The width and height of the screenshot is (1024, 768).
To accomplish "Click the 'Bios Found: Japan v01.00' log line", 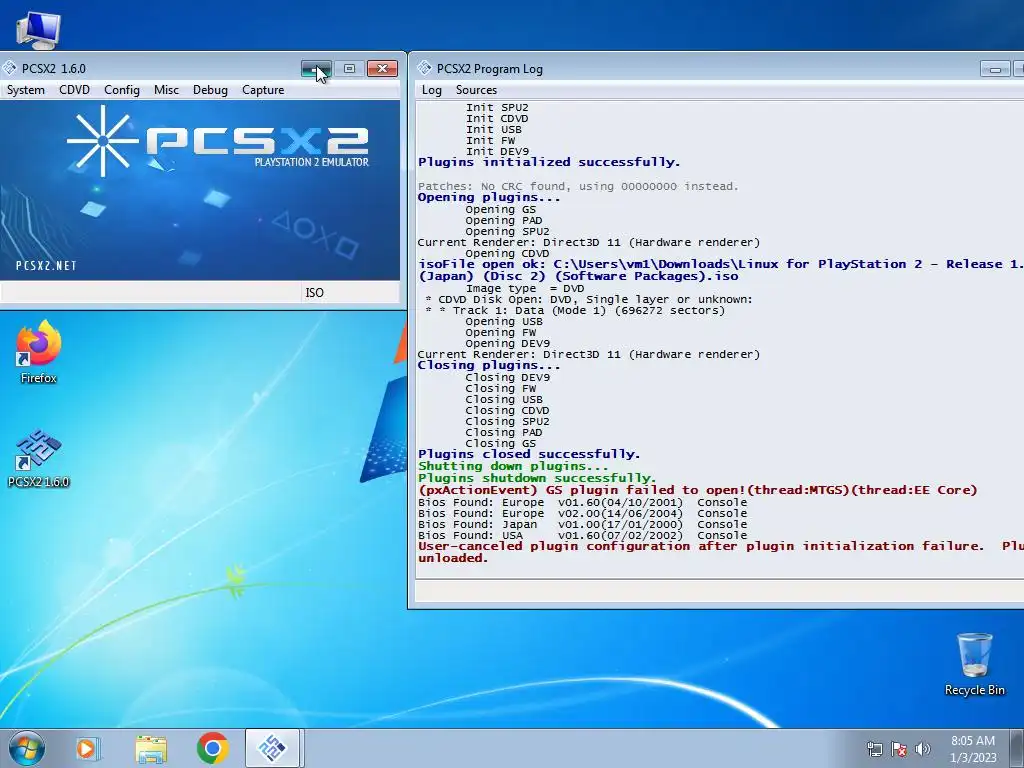I will (583, 524).
